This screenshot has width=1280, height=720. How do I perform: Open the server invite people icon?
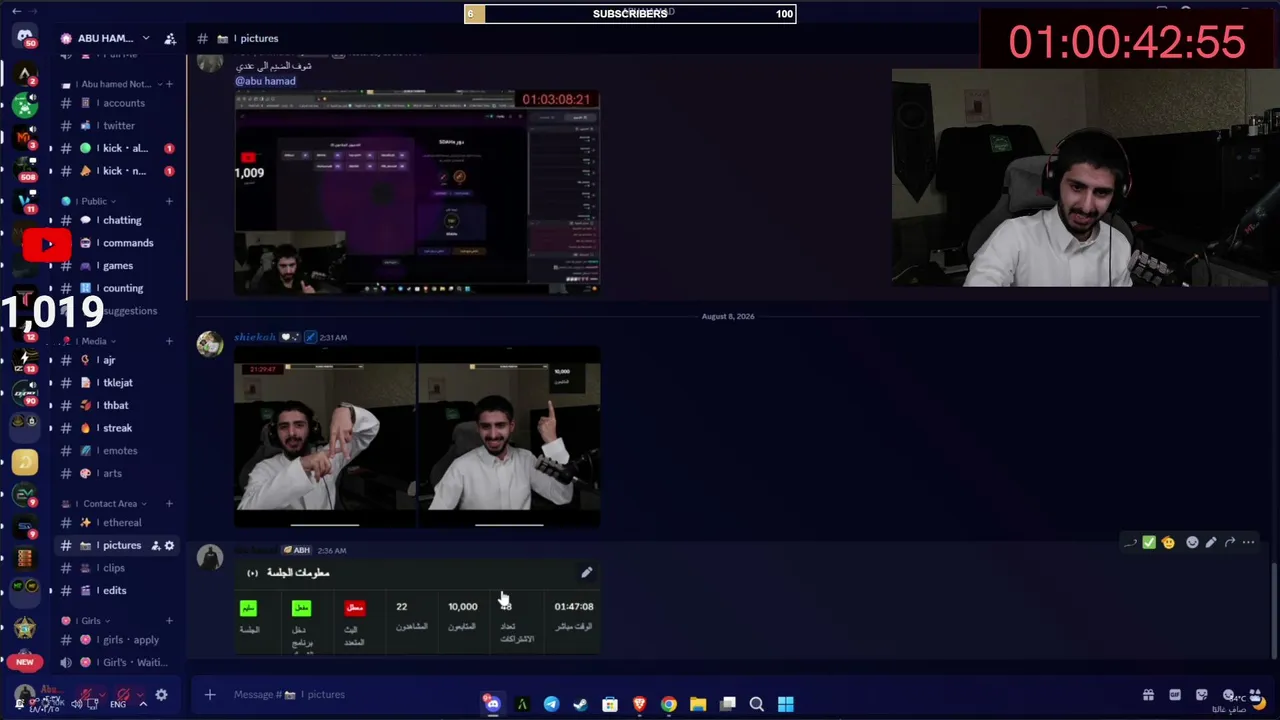tap(170, 38)
